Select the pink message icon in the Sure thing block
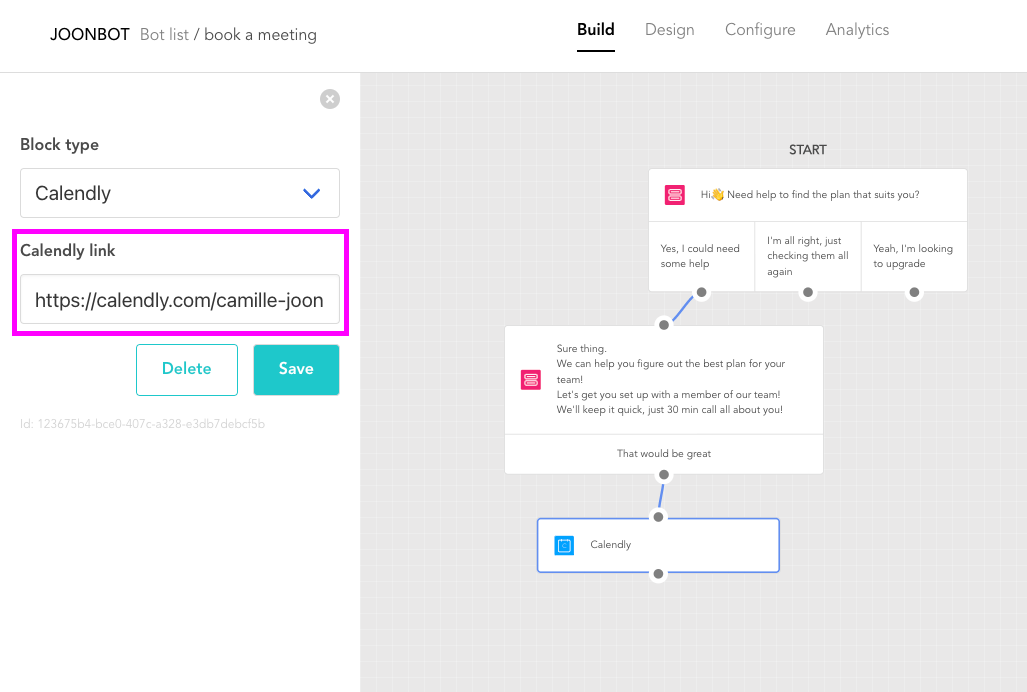The height and width of the screenshot is (692, 1027). tap(531, 380)
